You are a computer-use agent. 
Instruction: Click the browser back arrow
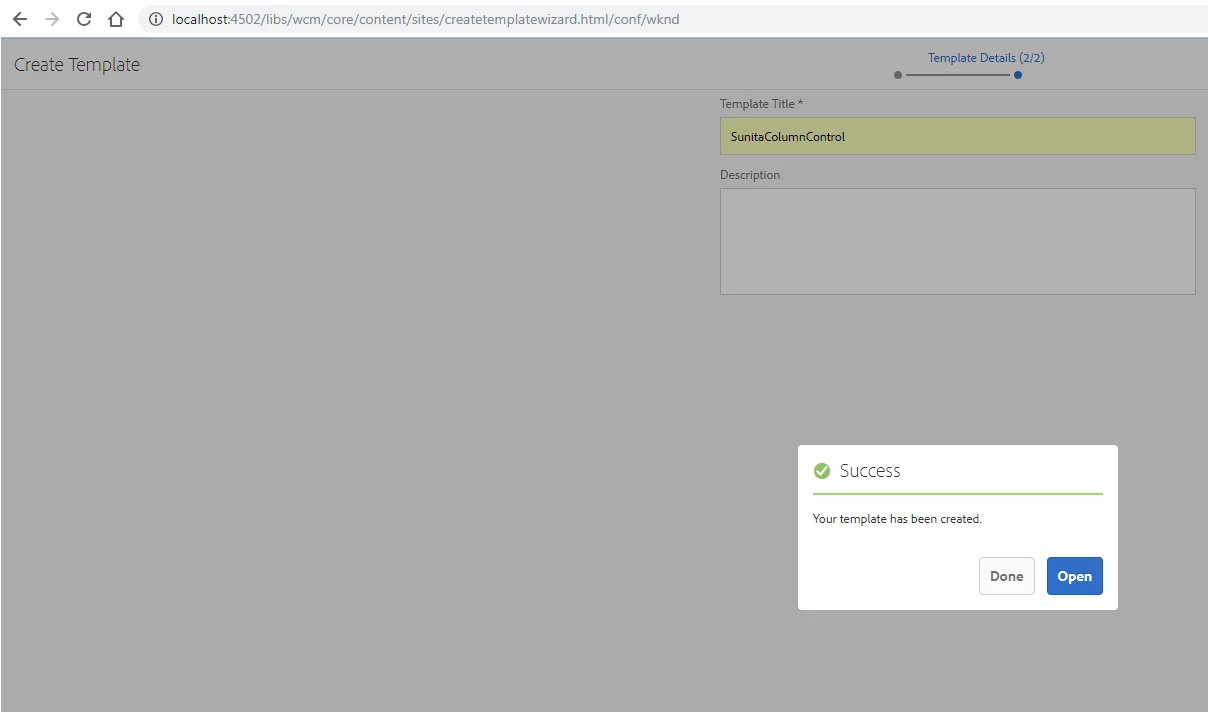[x=20, y=19]
